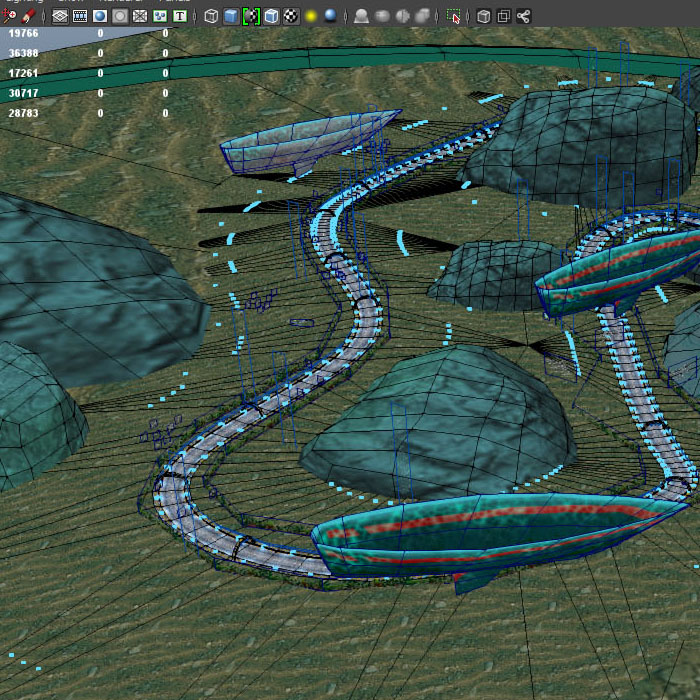This screenshot has width=700, height=700.
Task: Toggle Use Default Material icon
Action: 251,16
